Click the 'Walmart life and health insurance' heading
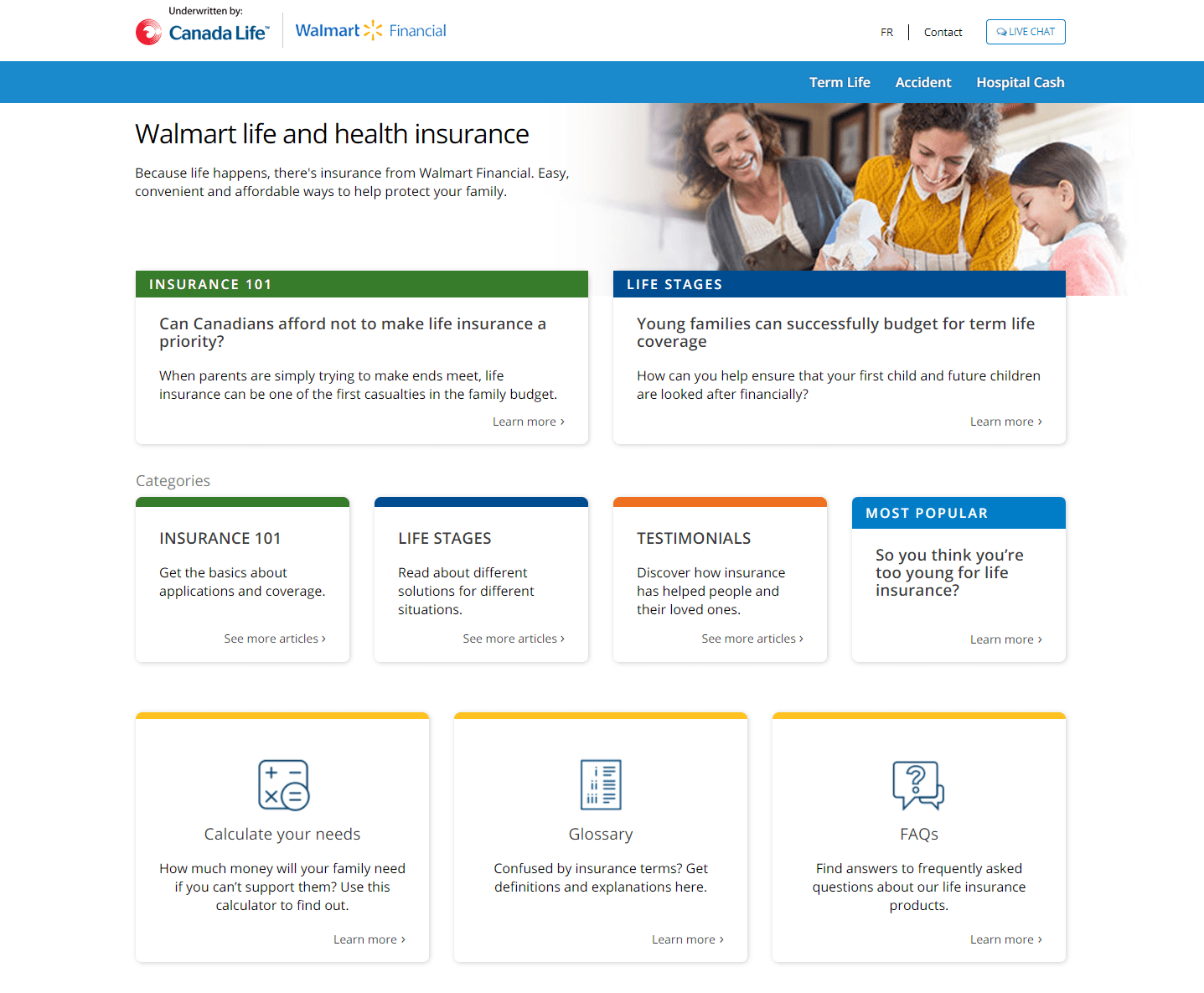The image size is (1204, 993). click(x=332, y=134)
